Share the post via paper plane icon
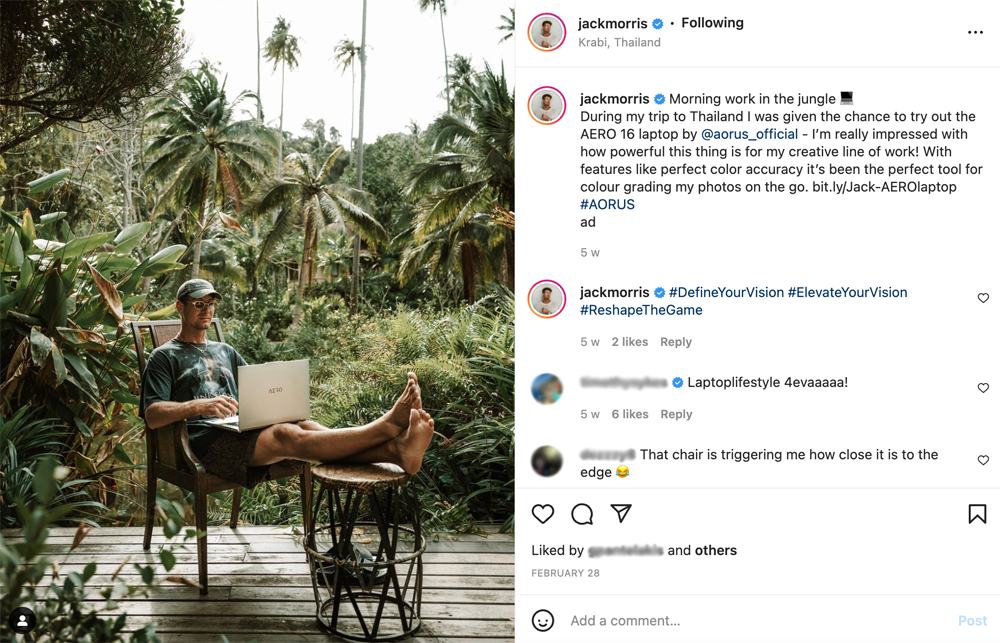 tap(621, 514)
